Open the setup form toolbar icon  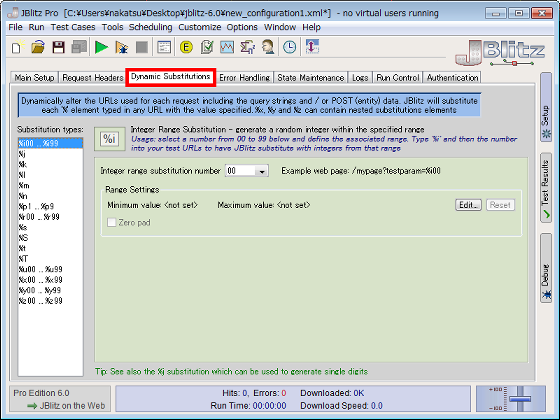(164, 47)
